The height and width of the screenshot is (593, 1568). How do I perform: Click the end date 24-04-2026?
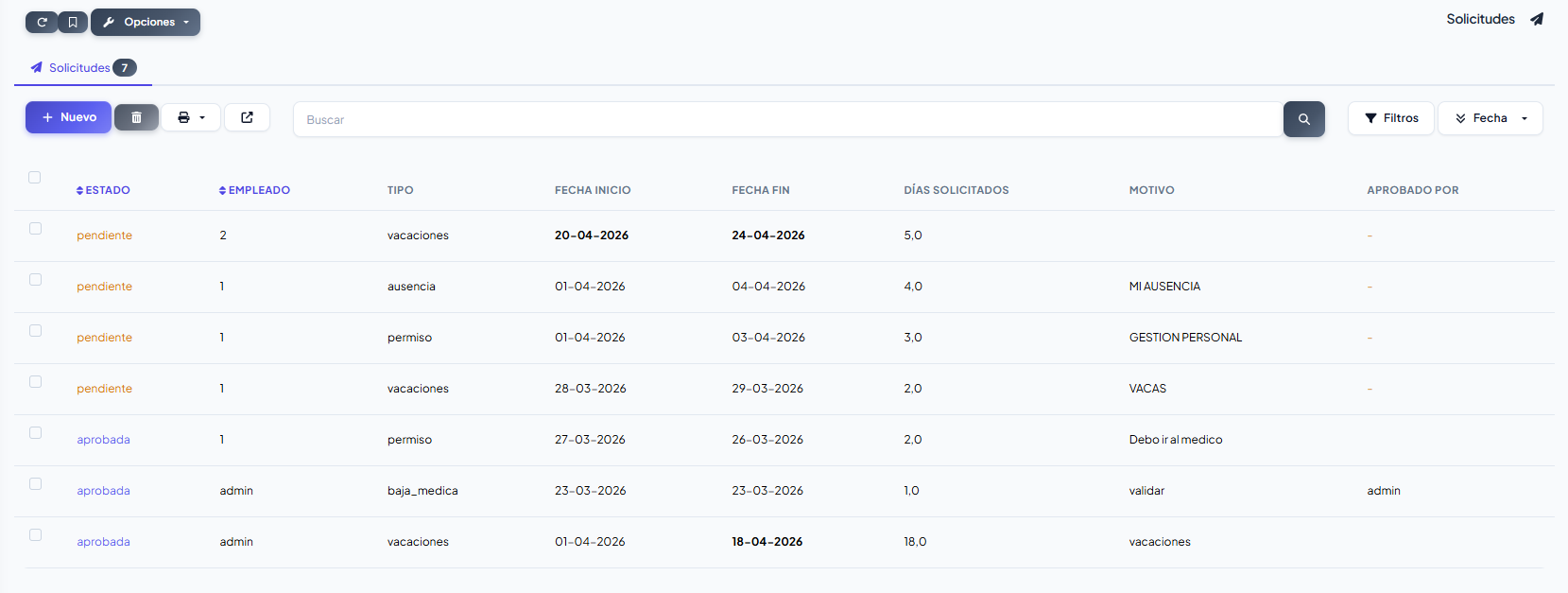coord(768,235)
